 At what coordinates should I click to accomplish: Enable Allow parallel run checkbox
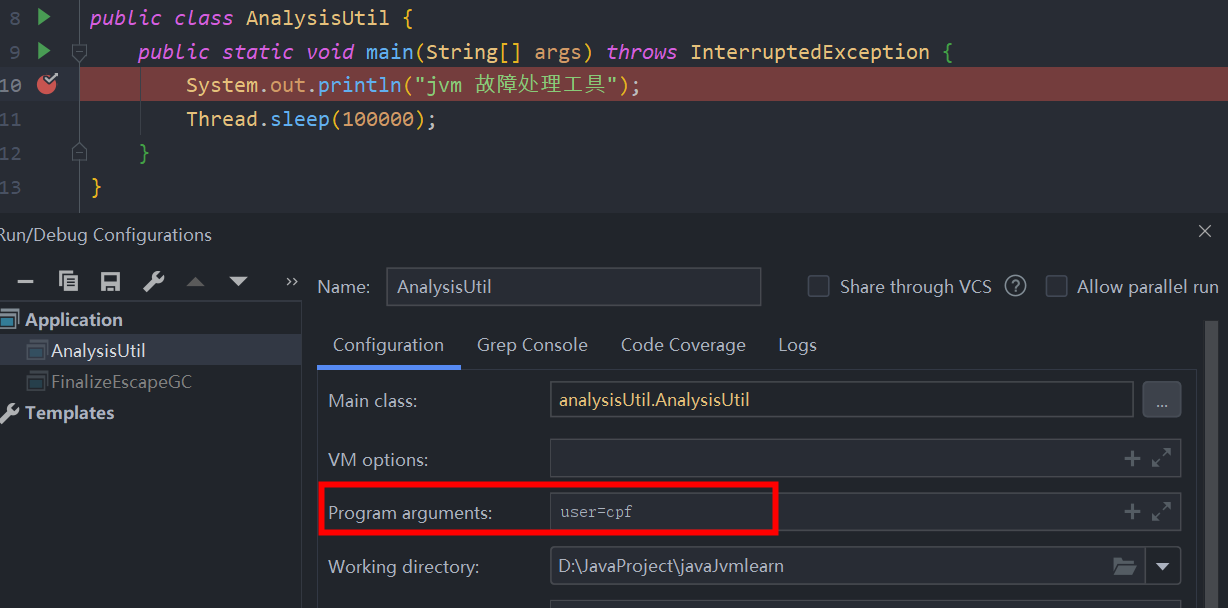[1056, 287]
